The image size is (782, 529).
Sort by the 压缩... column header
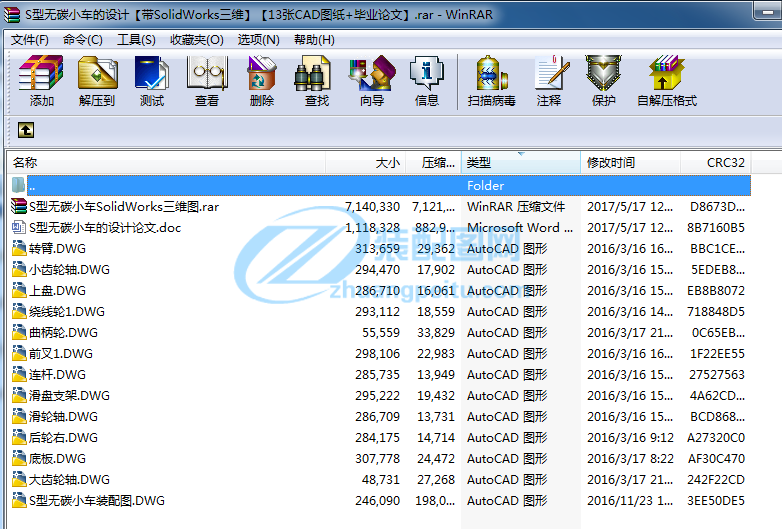(x=433, y=163)
